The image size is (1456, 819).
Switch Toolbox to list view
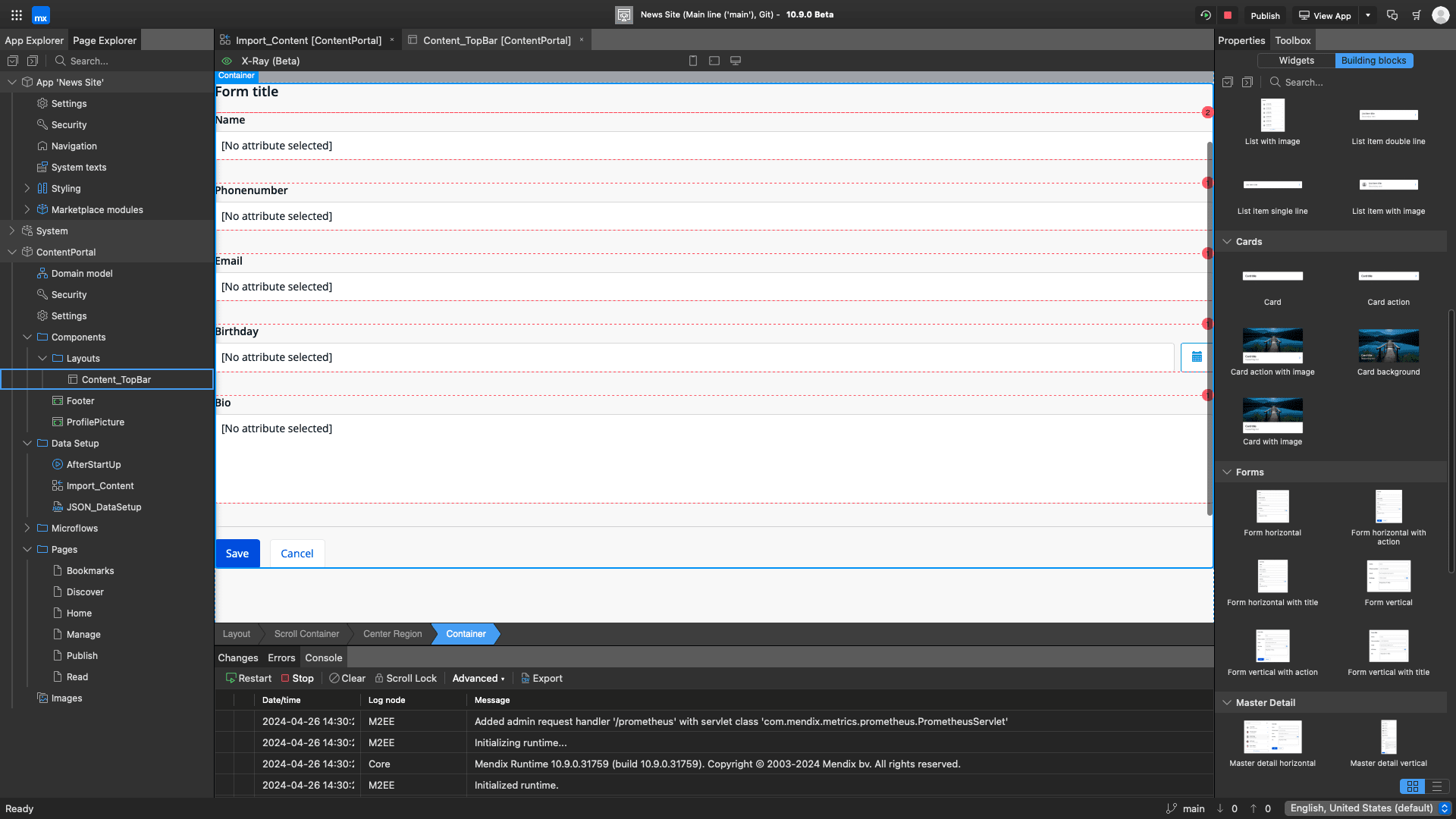(x=1436, y=786)
